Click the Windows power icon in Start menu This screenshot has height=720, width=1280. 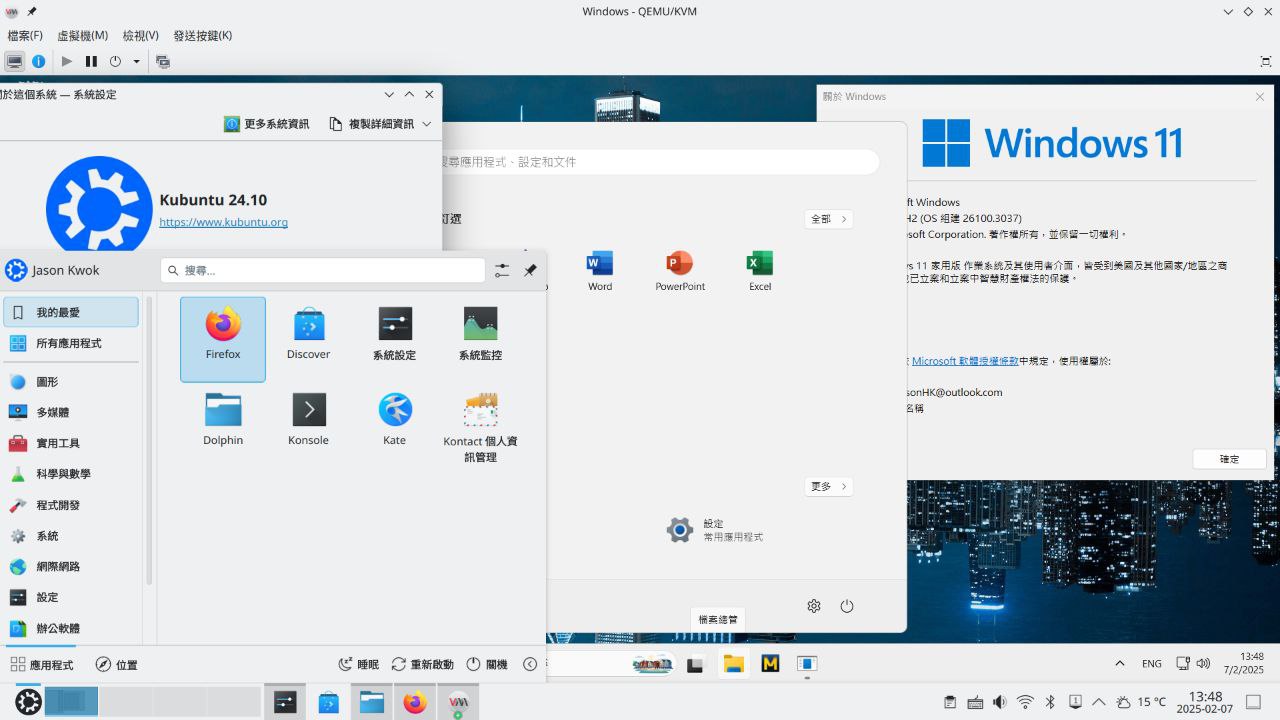point(847,606)
